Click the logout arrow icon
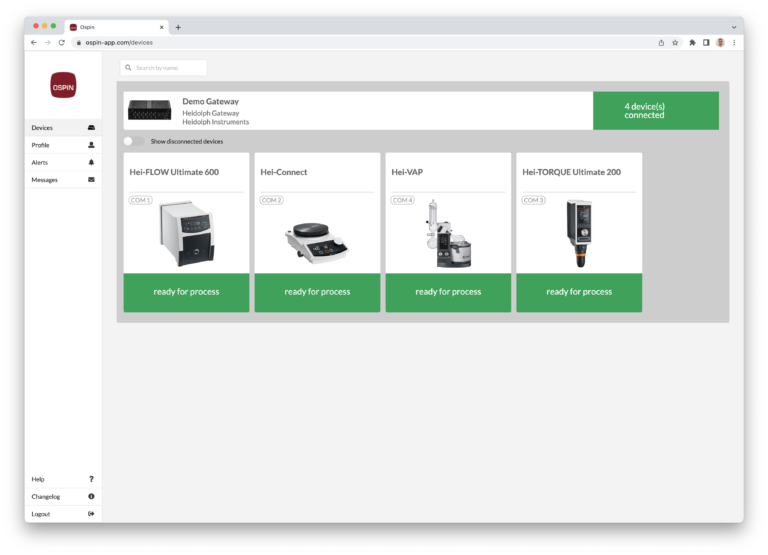The image size is (768, 555). [x=91, y=514]
